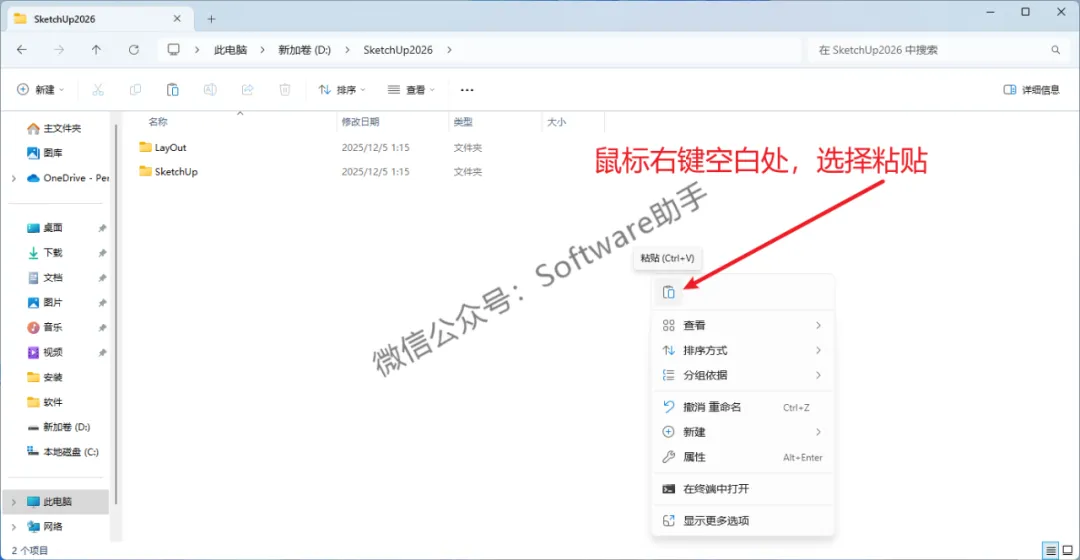Viewport: 1080px width, 560px height.
Task: Open the 新建 toolbar dropdown
Action: pyautogui.click(x=41, y=90)
